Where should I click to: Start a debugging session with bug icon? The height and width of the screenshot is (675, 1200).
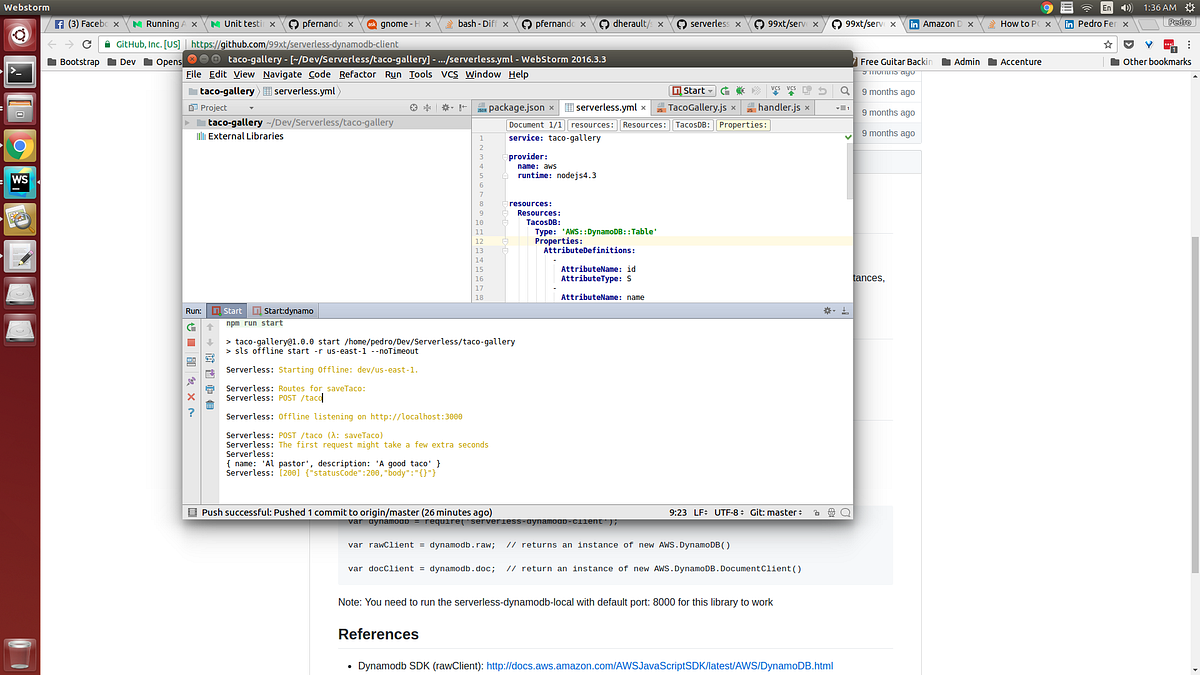tap(740, 90)
